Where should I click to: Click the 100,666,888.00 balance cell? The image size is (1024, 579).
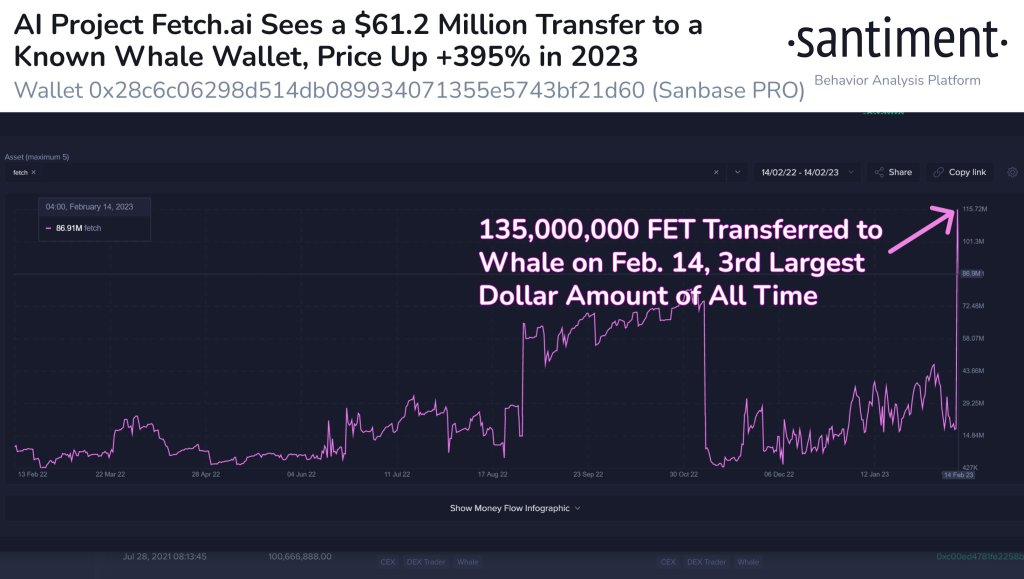pos(300,557)
